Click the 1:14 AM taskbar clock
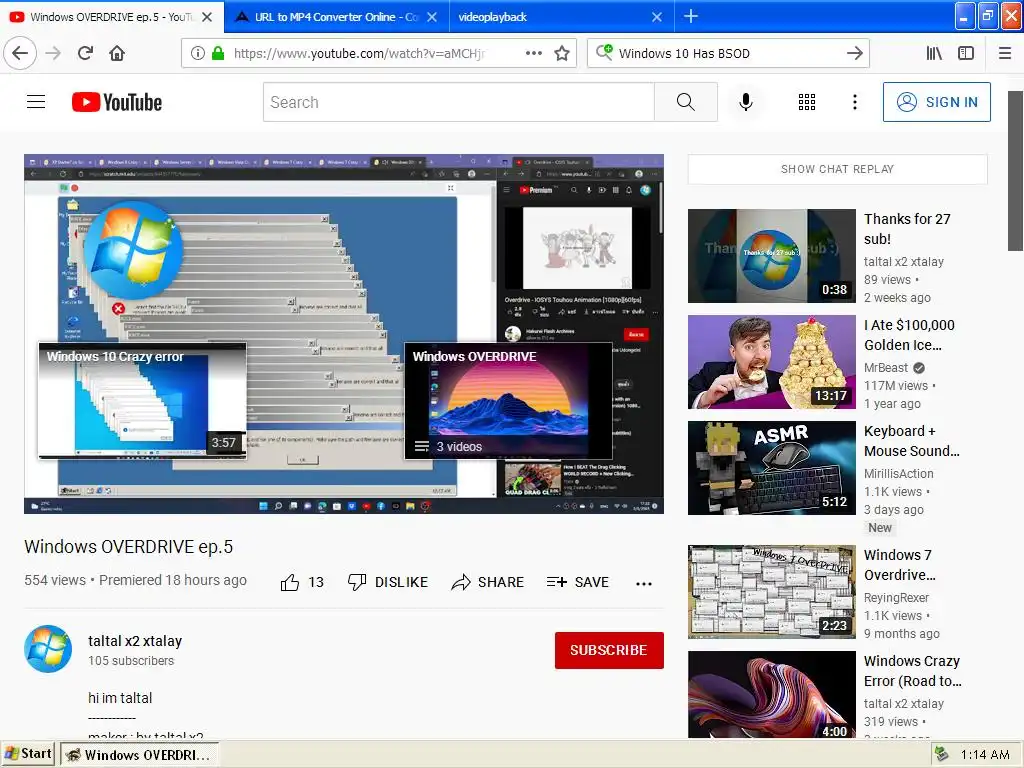 [x=985, y=755]
